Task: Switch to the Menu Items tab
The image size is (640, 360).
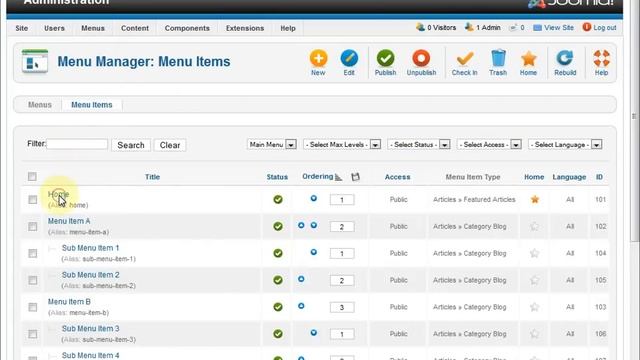Action: 92,105
